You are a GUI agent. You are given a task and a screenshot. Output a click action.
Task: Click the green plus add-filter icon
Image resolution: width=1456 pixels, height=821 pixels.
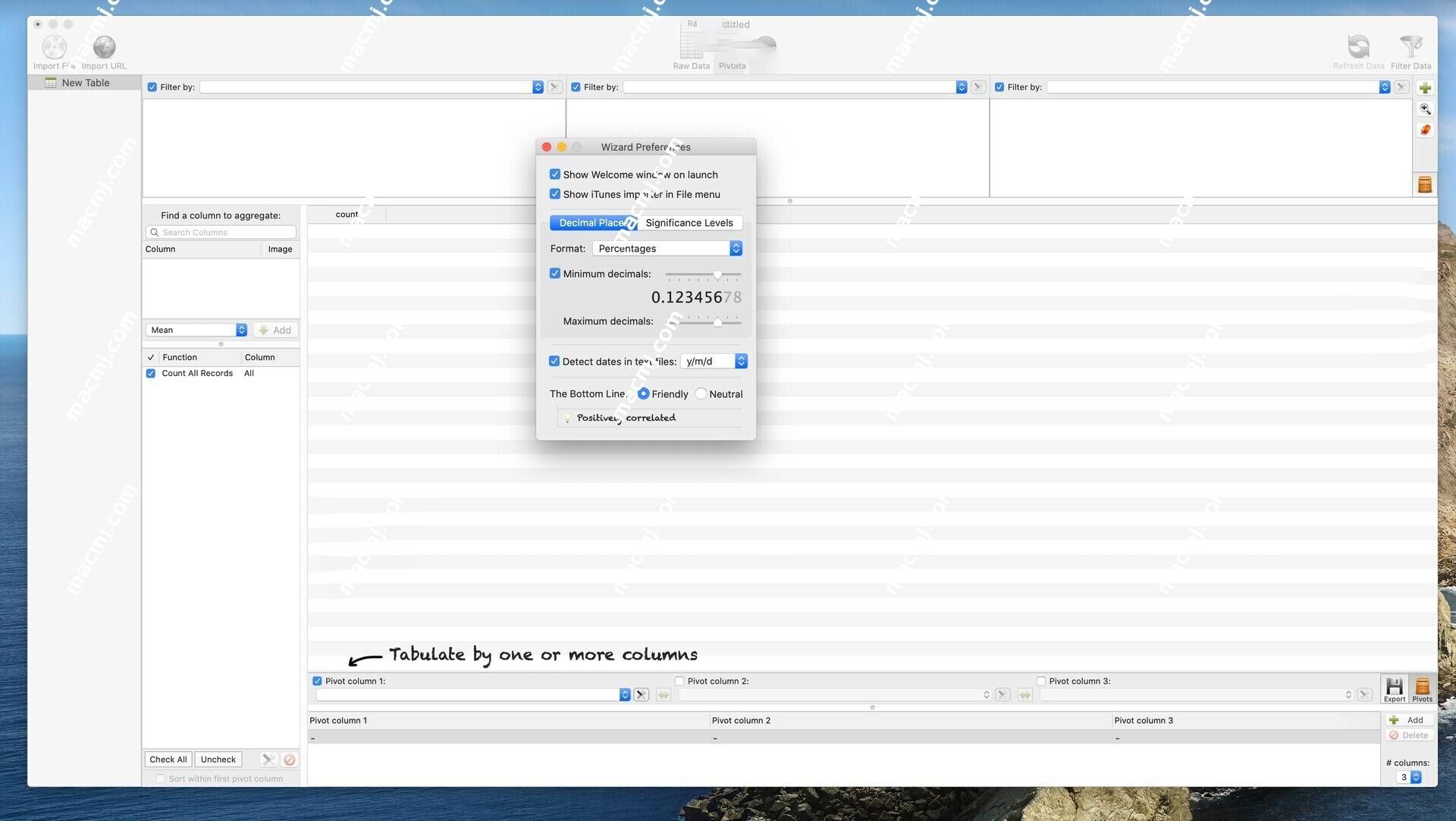pyautogui.click(x=1425, y=88)
